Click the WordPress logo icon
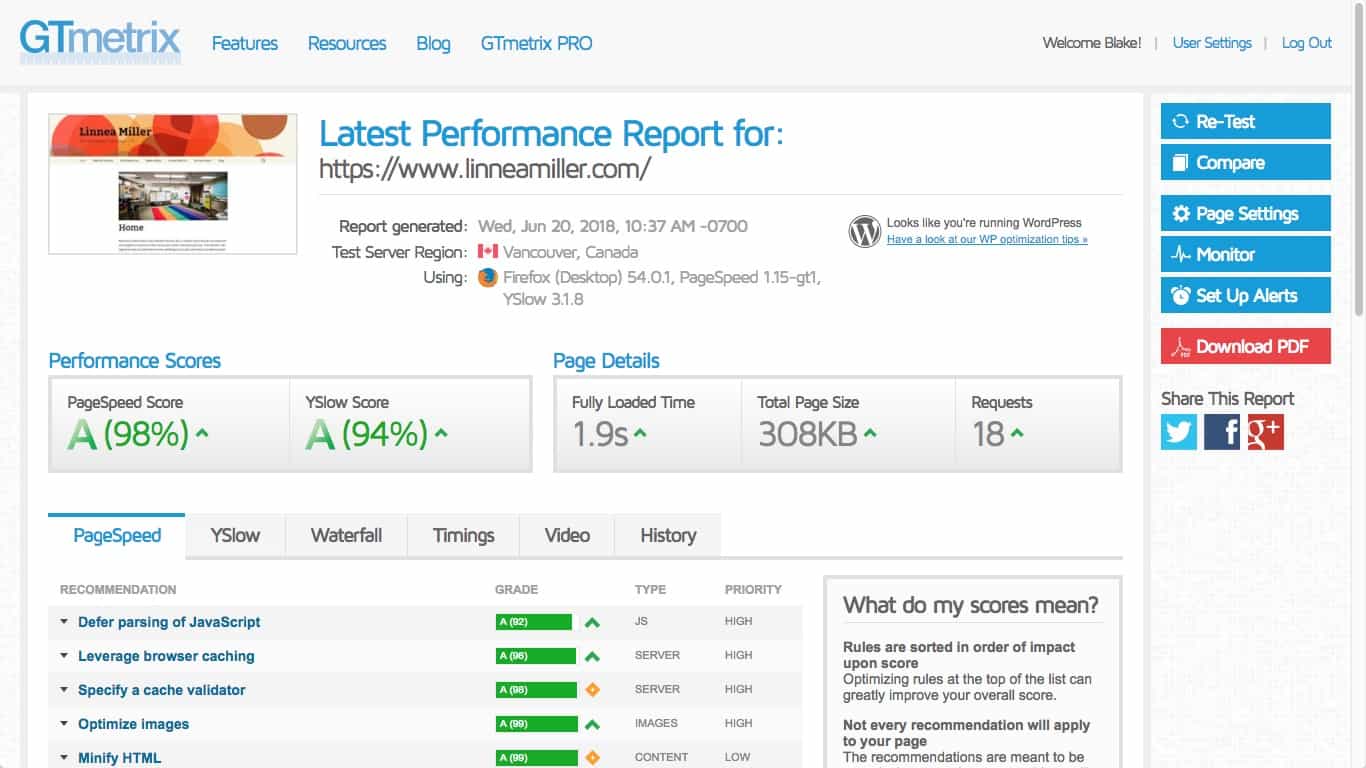1366x768 pixels. click(x=864, y=232)
